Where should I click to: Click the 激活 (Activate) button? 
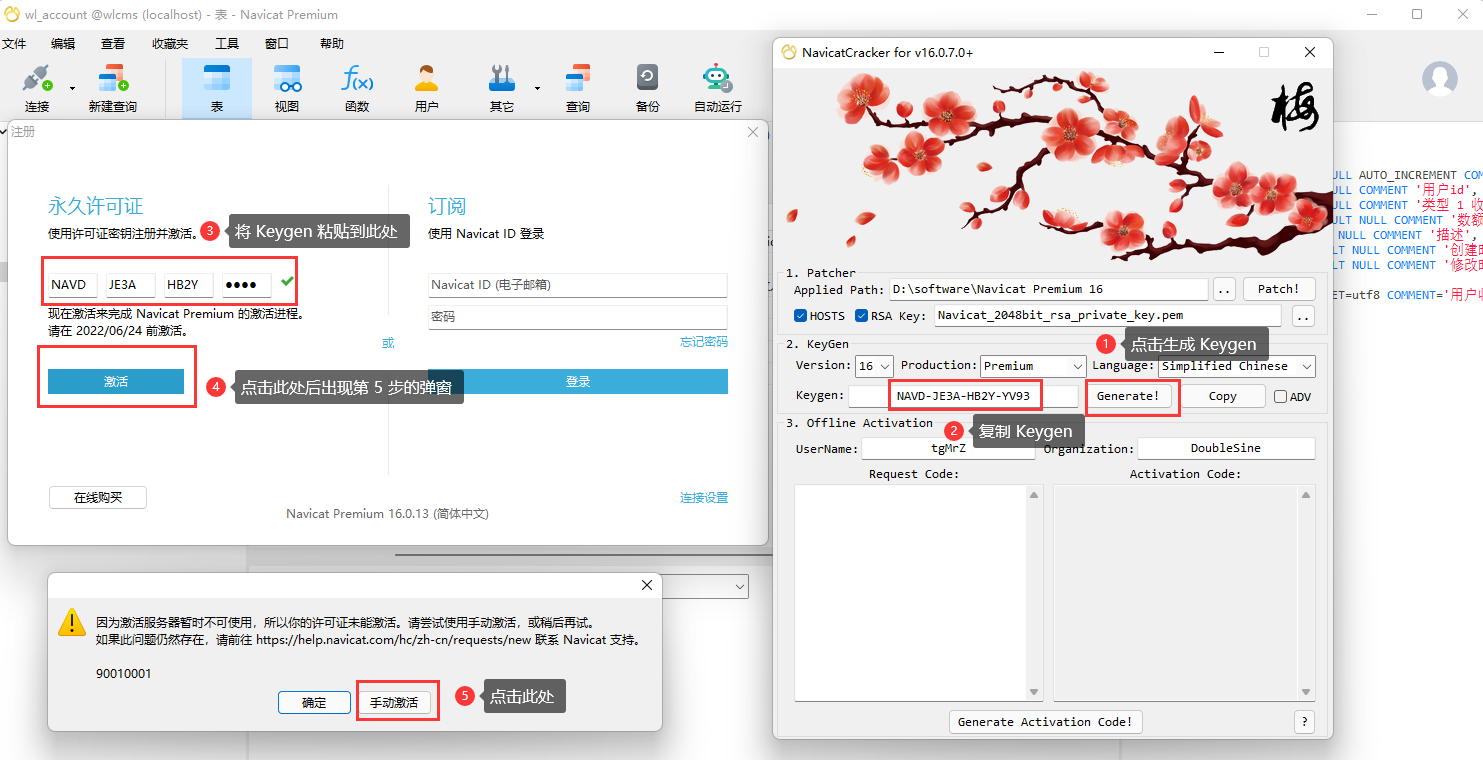tap(116, 382)
